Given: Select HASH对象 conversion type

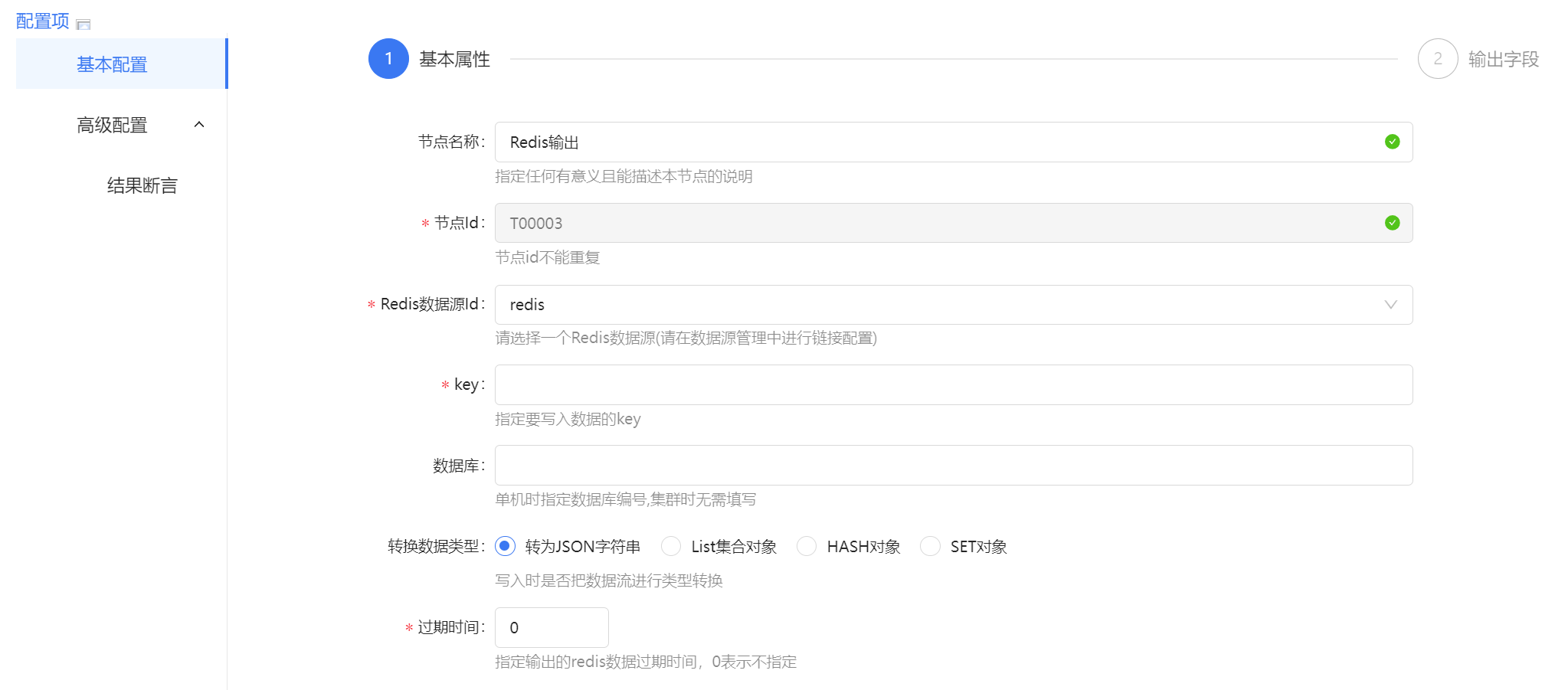Looking at the screenshot, I should (807, 546).
